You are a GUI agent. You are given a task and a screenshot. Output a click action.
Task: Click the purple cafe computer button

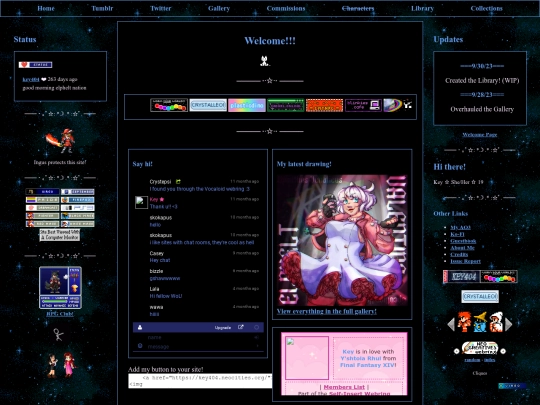tap(363, 105)
